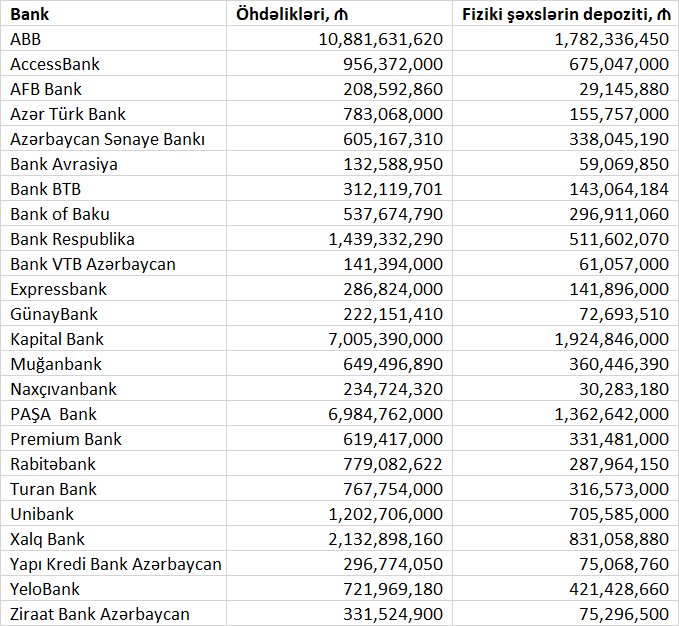Image resolution: width=679 pixels, height=626 pixels.
Task: Click the Ziraat Bank Azərbaycan cell
Action: coord(113,613)
